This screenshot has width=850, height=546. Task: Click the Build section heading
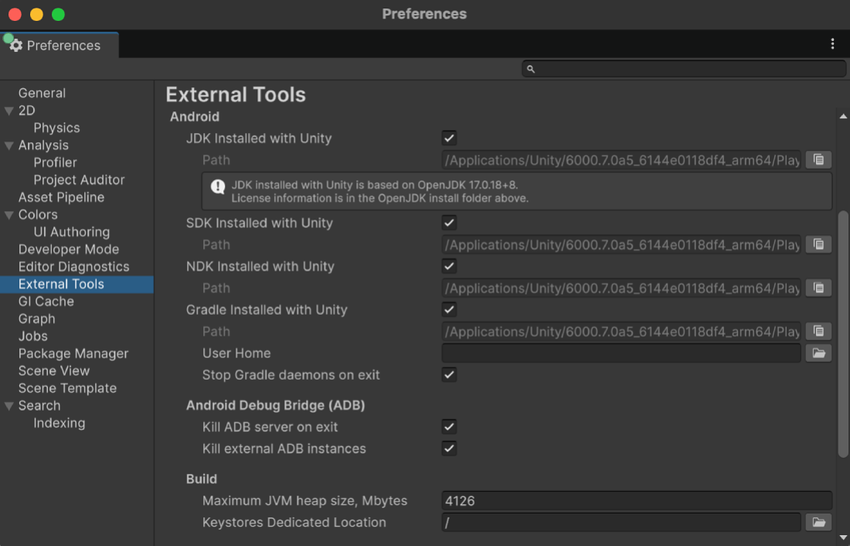tap(202, 479)
